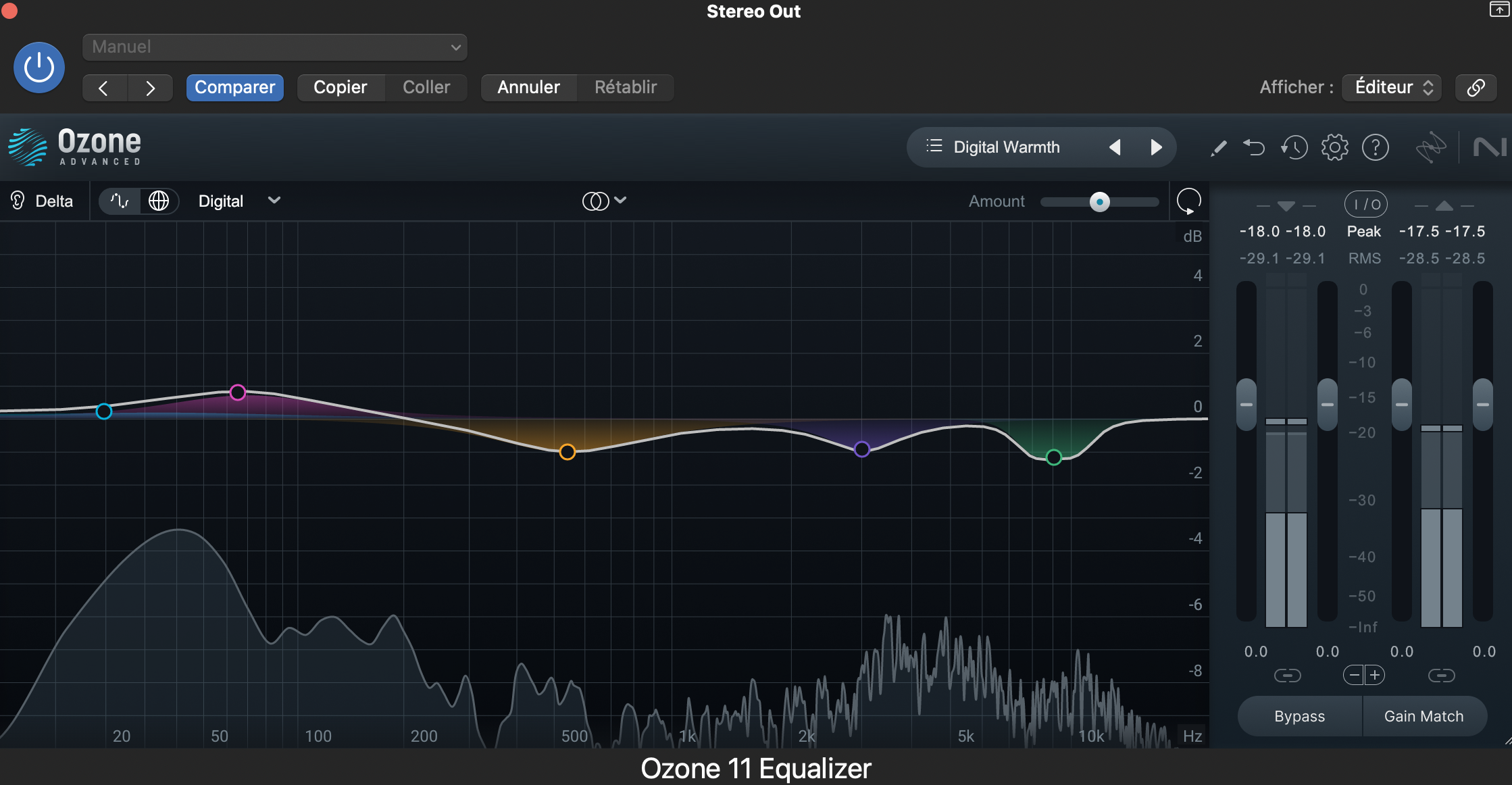Select the EQ curve view mode
Viewport: 1512px width, 785px height.
(x=120, y=201)
